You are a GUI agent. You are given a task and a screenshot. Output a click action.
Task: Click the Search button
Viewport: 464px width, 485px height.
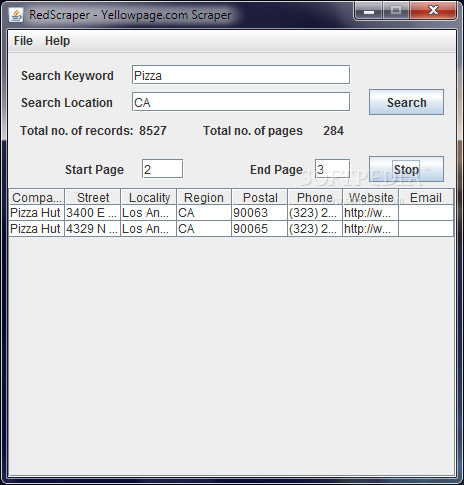(x=406, y=102)
